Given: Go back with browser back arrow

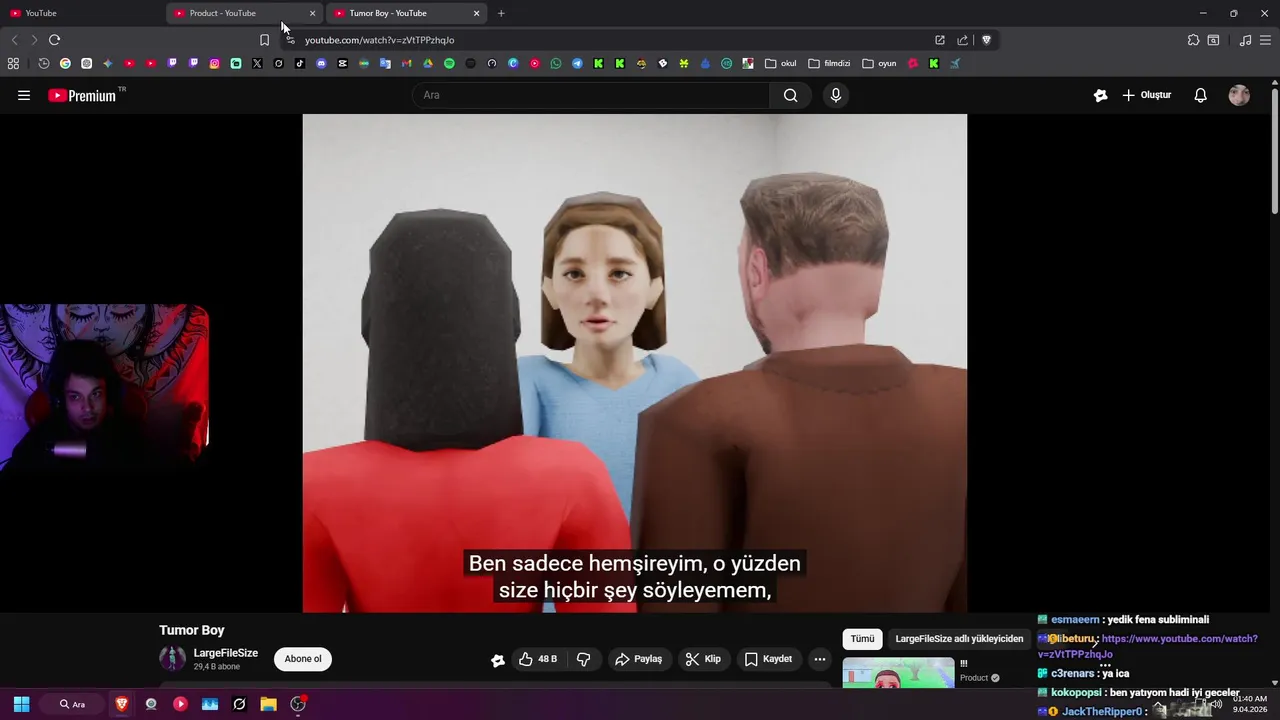Looking at the screenshot, I should (14, 40).
